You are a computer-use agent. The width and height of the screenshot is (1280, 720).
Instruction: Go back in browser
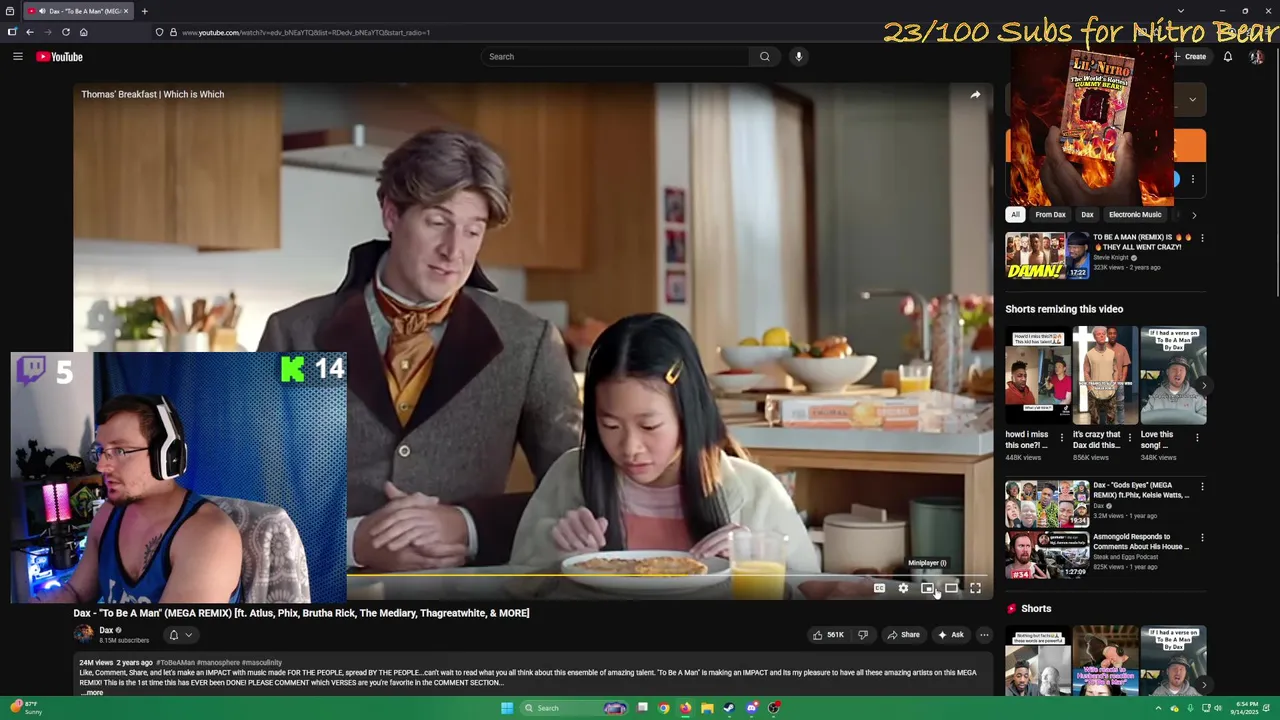tap(30, 32)
